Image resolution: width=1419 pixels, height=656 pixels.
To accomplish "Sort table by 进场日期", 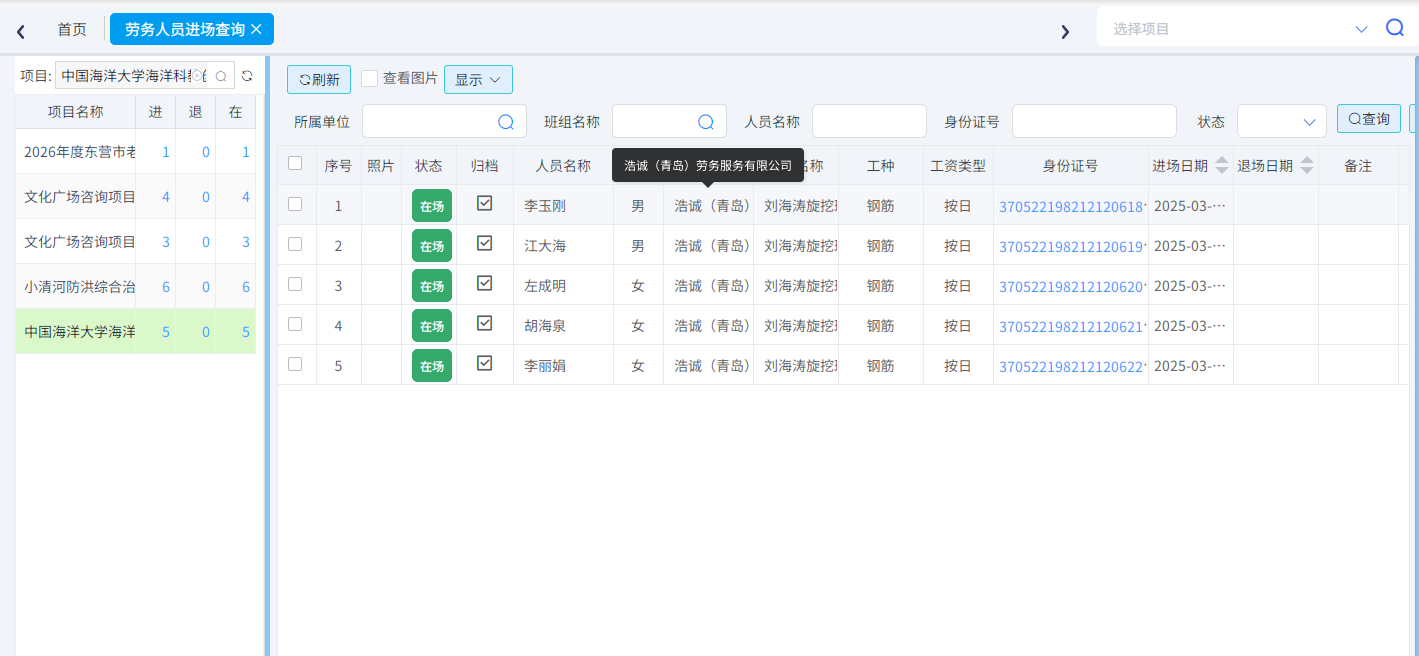I will [1222, 166].
